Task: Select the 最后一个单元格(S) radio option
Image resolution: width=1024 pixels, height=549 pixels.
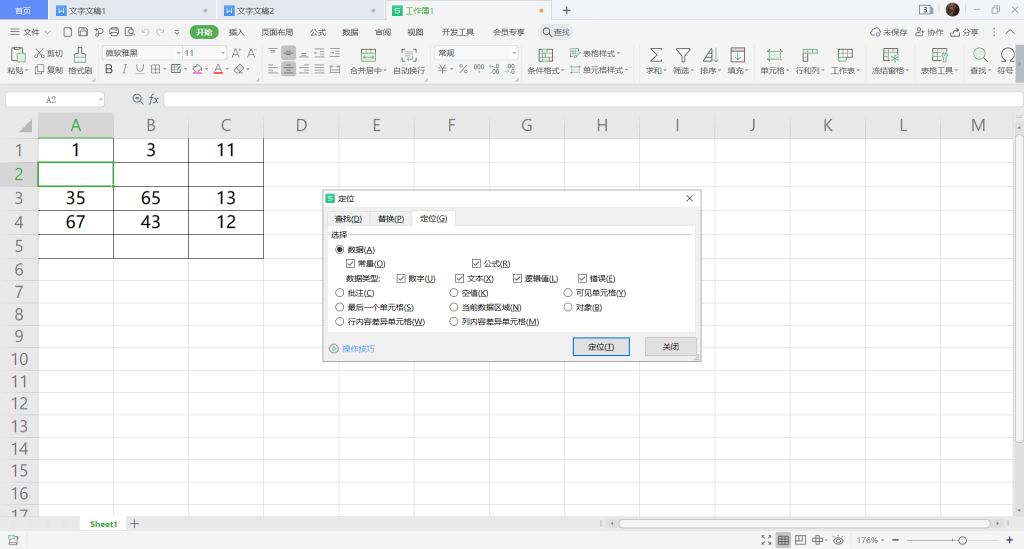Action: tap(340, 307)
